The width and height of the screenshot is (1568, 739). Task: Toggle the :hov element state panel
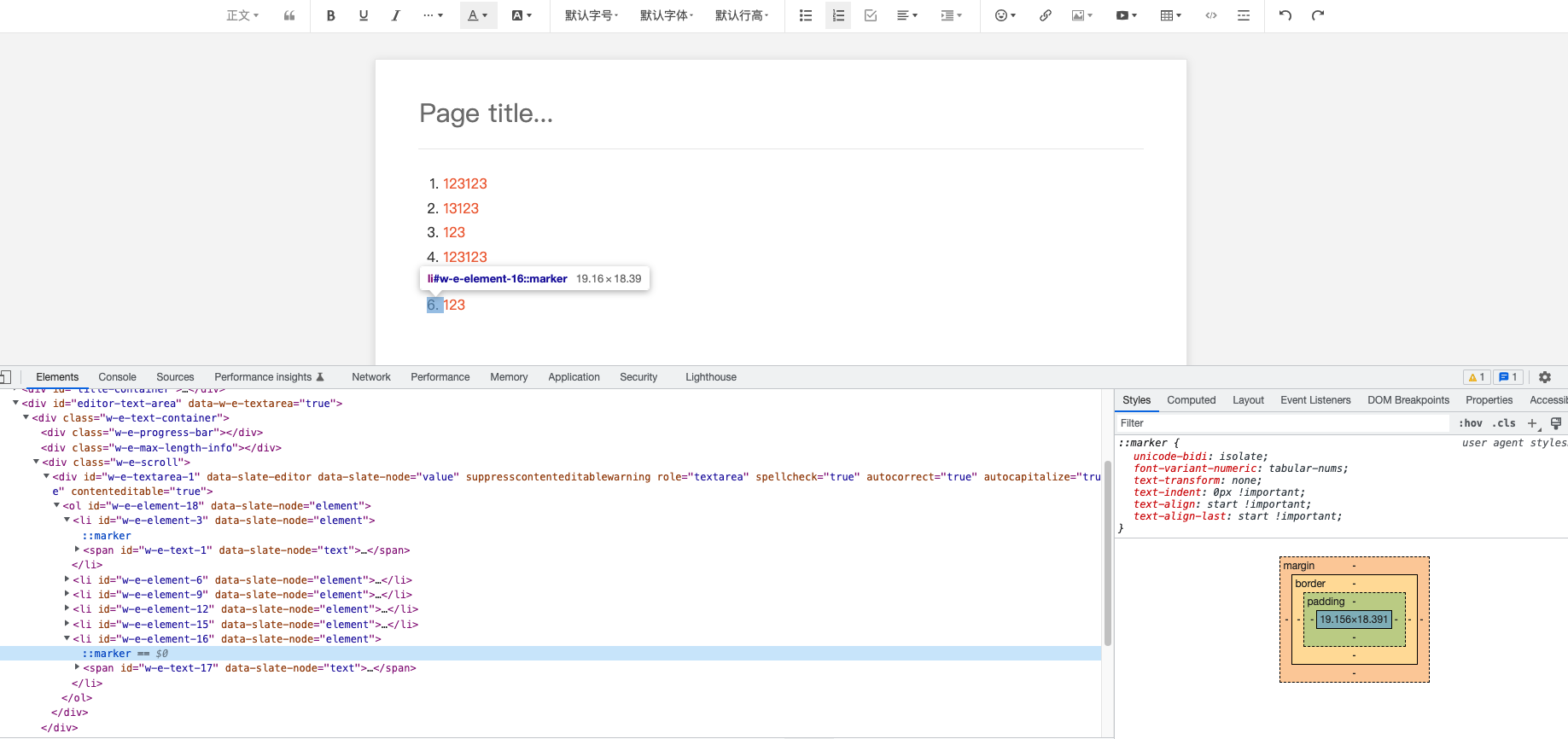pyautogui.click(x=1471, y=423)
